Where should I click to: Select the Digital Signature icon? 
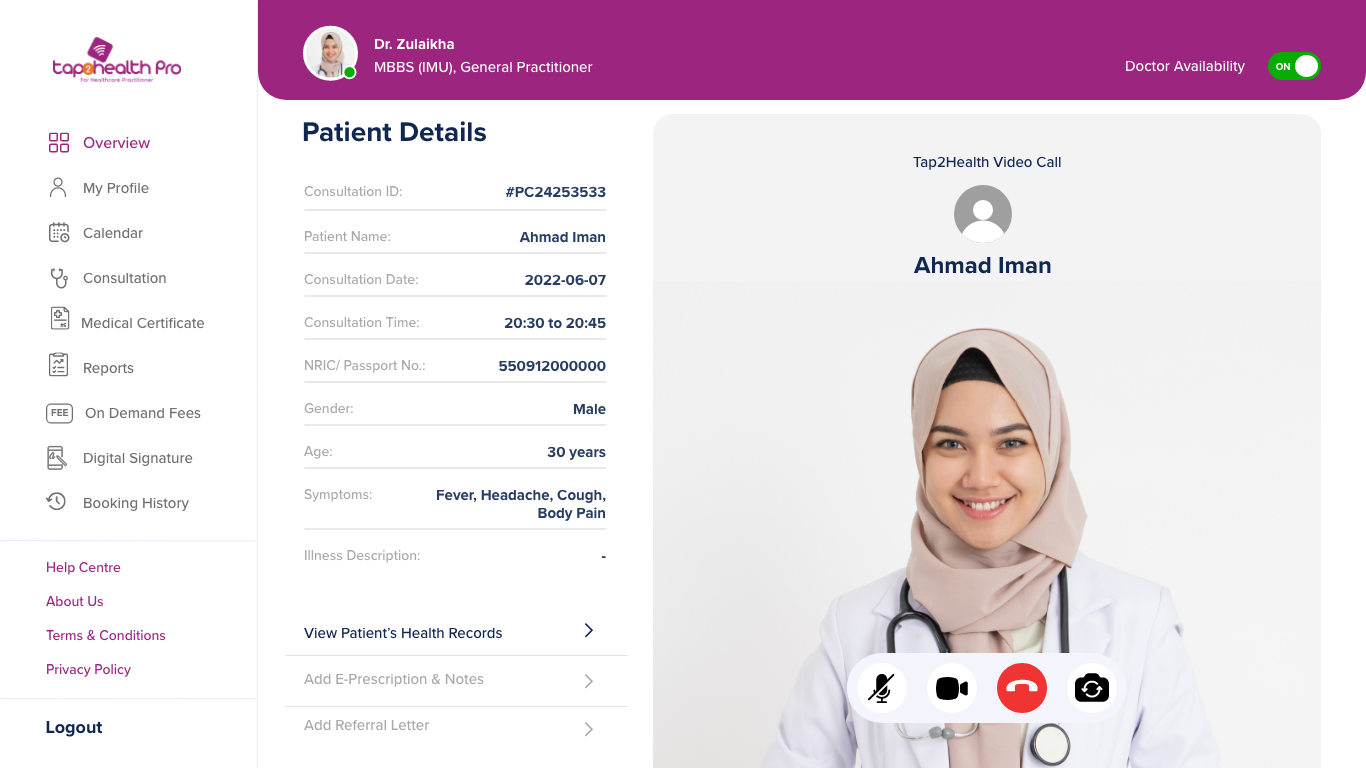tap(57, 458)
